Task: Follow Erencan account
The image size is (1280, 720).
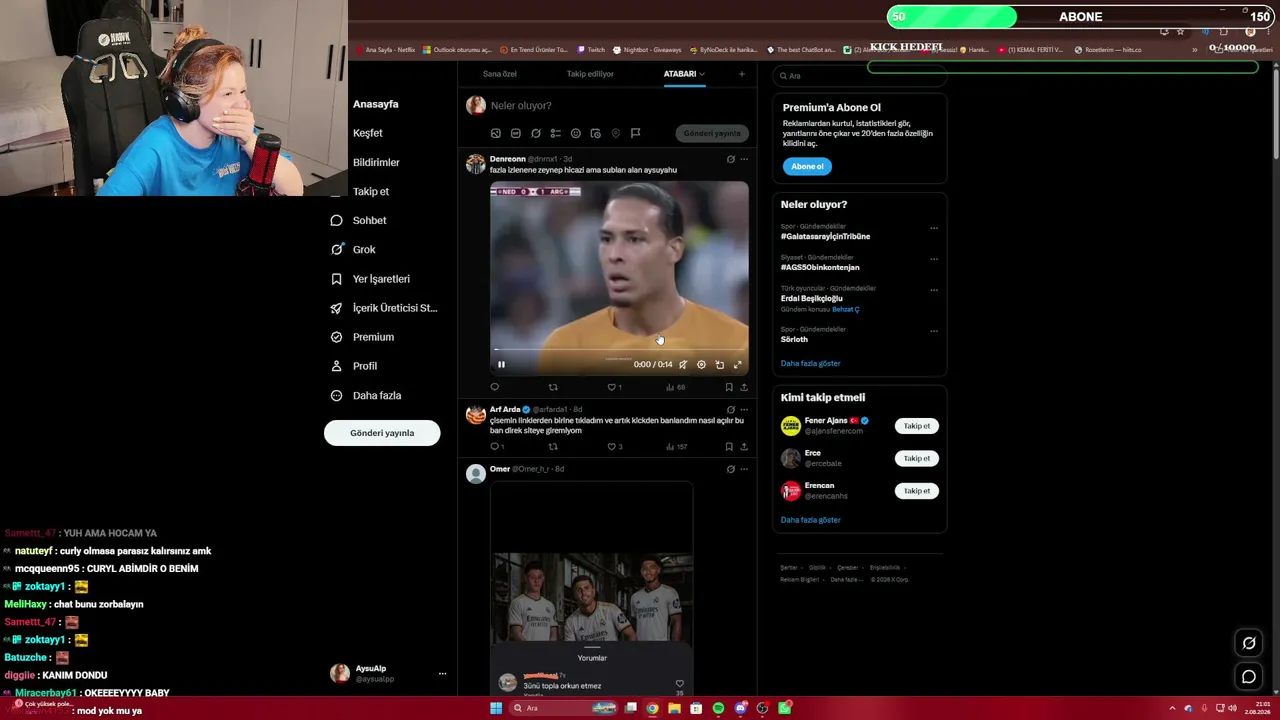Action: pos(916,491)
